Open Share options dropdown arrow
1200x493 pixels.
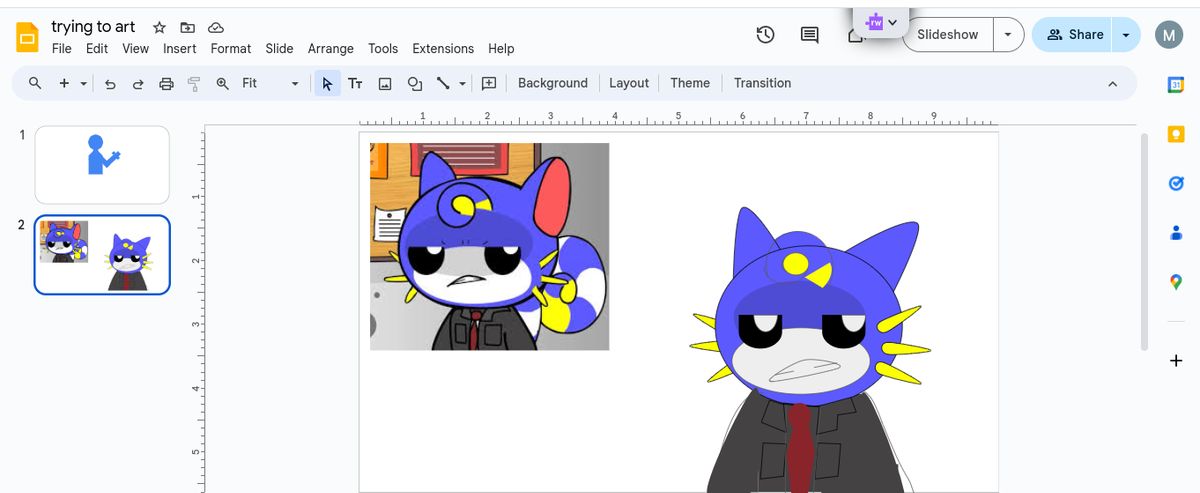point(1126,35)
